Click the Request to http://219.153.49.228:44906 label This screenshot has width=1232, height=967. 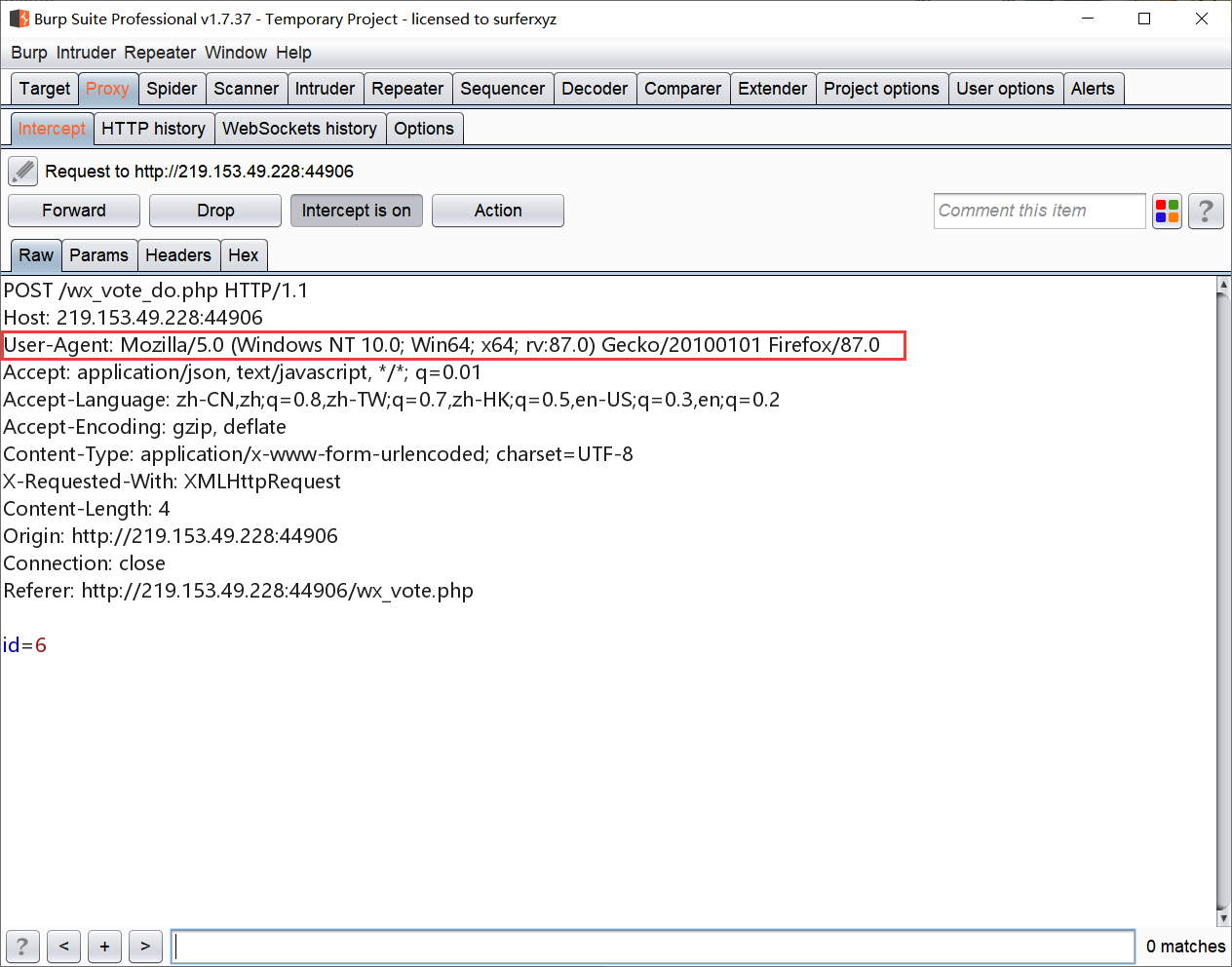[x=199, y=172]
